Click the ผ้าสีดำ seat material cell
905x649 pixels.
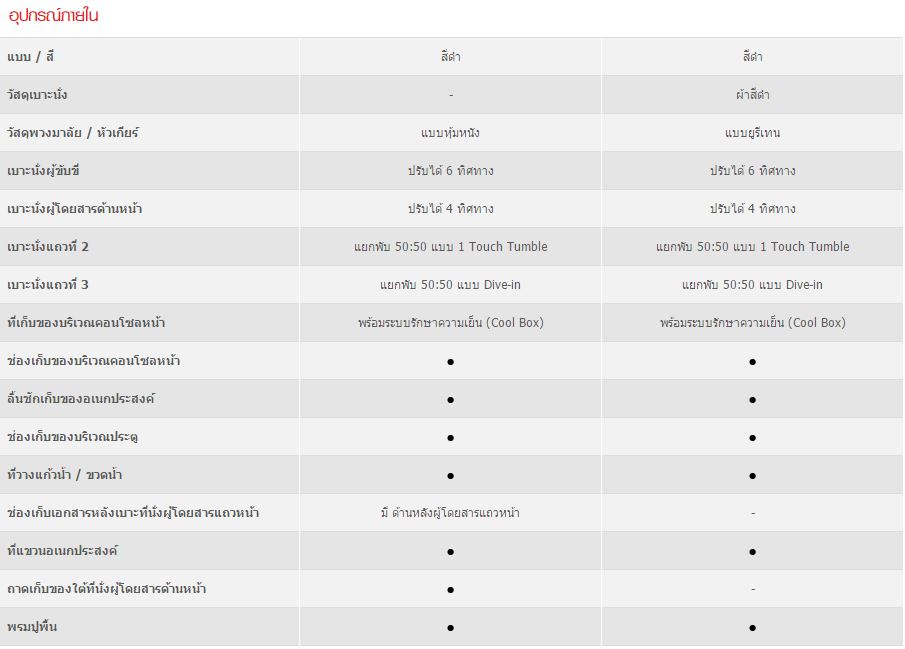click(752, 95)
